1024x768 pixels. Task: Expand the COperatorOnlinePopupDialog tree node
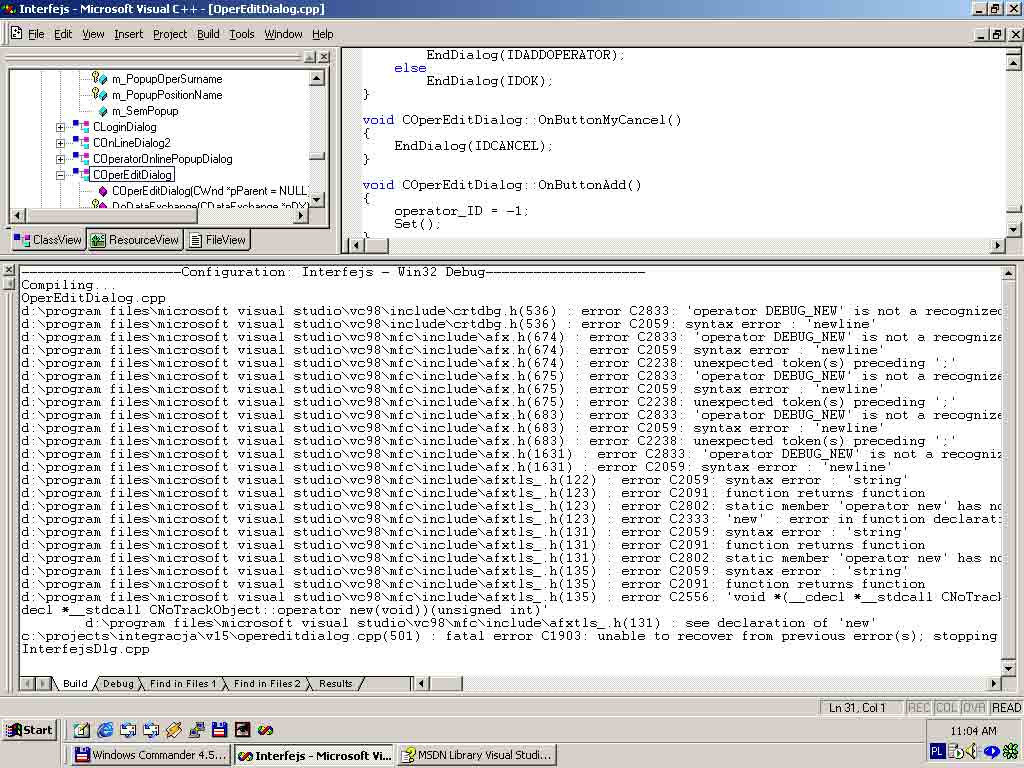click(60, 159)
